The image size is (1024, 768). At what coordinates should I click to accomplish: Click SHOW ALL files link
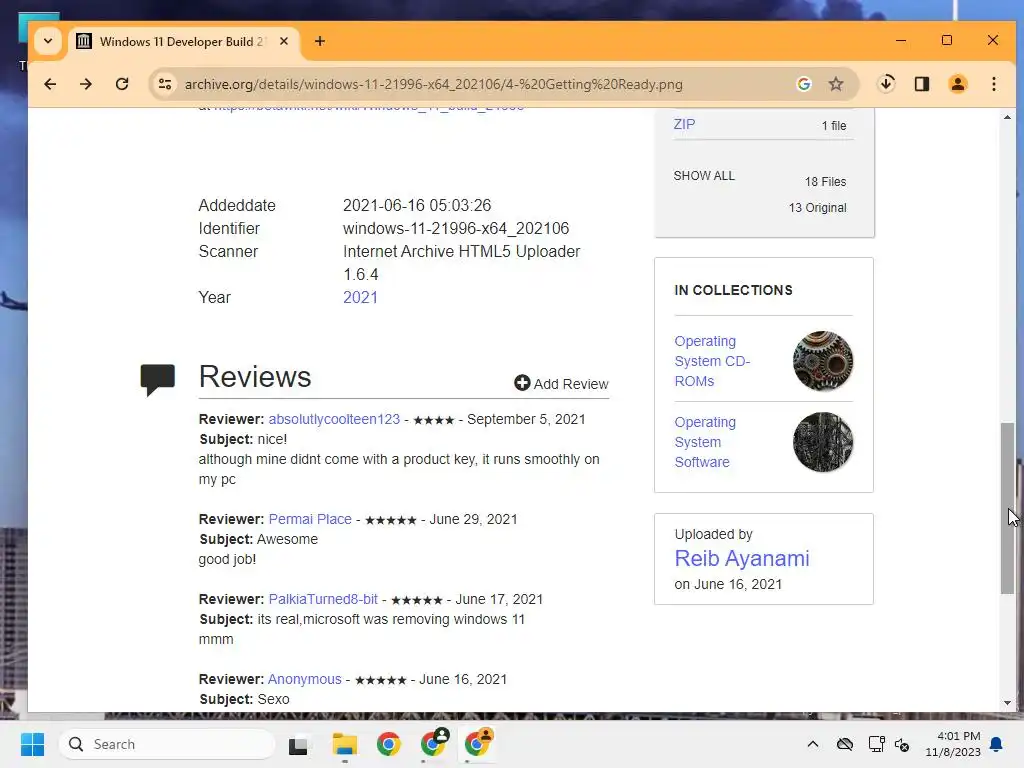(704, 176)
